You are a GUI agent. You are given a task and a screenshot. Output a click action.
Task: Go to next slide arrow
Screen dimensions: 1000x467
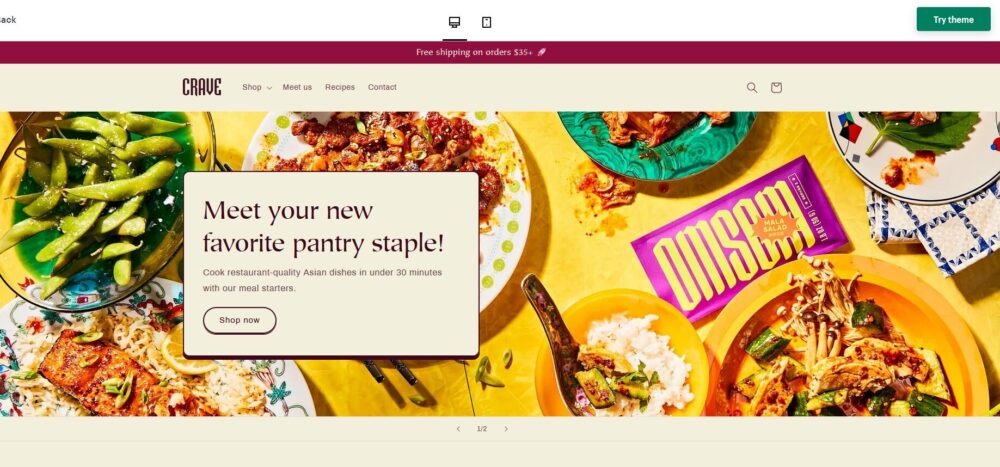pyautogui.click(x=506, y=429)
